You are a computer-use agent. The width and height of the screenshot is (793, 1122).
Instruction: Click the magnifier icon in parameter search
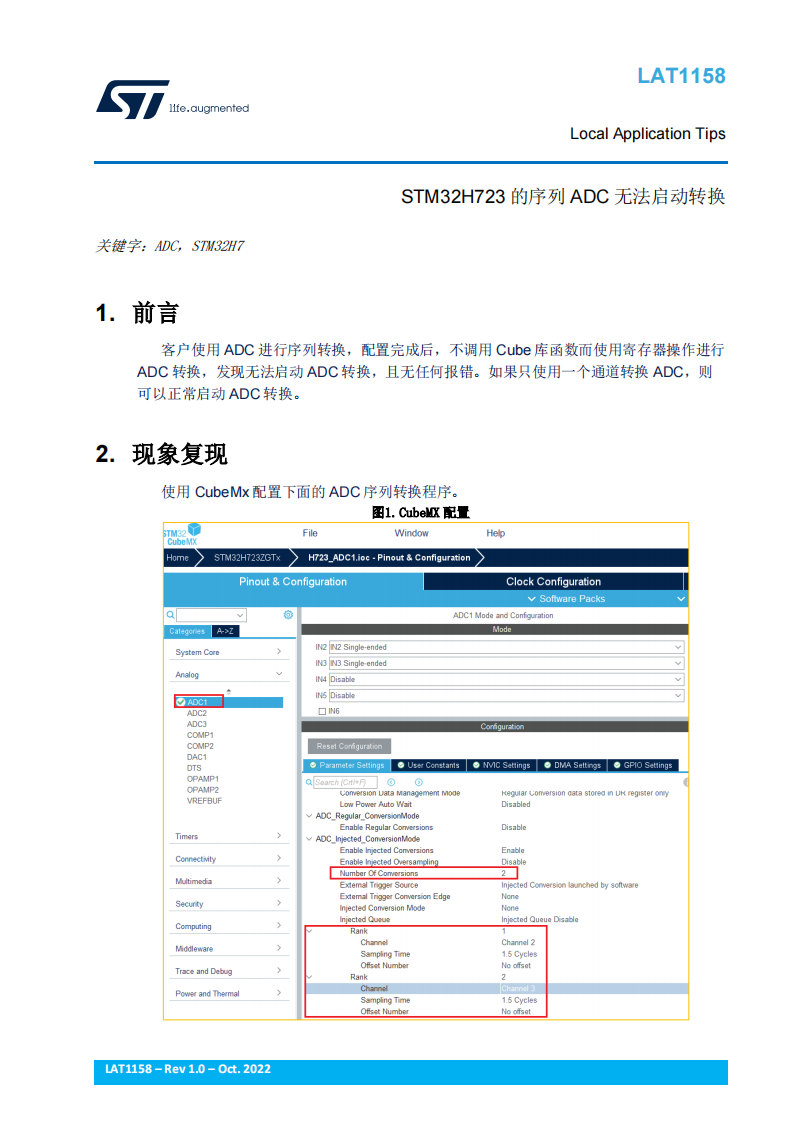pyautogui.click(x=309, y=782)
